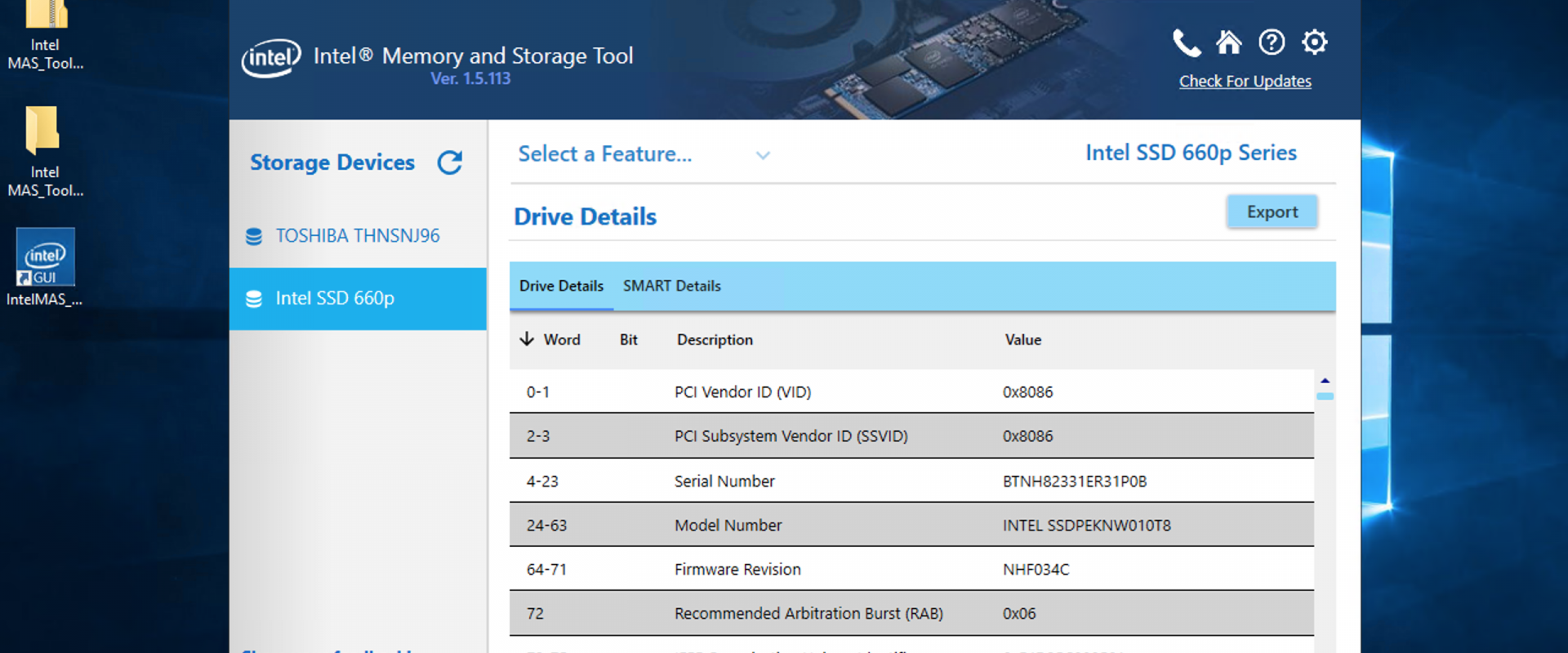This screenshot has height=653, width=1568.
Task: Select TOSHIBA THNSNJ96 storage device
Action: pyautogui.click(x=358, y=236)
